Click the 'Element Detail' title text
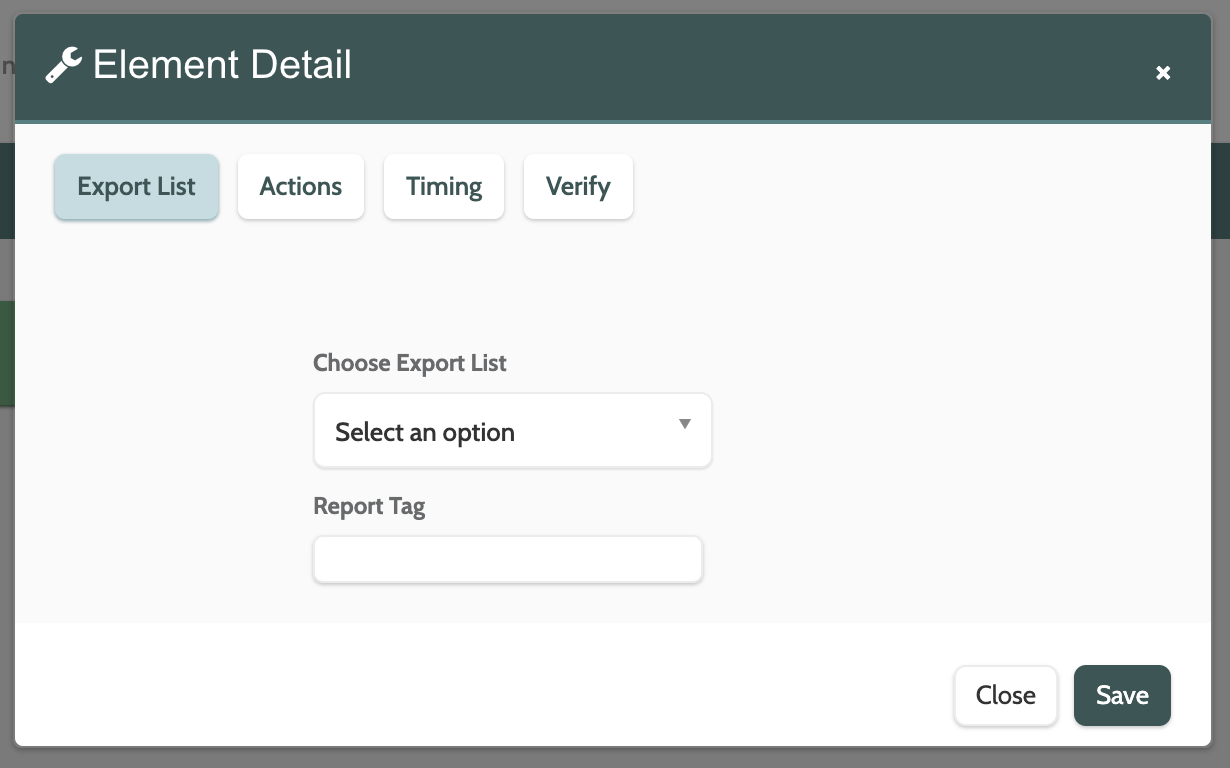 222,66
